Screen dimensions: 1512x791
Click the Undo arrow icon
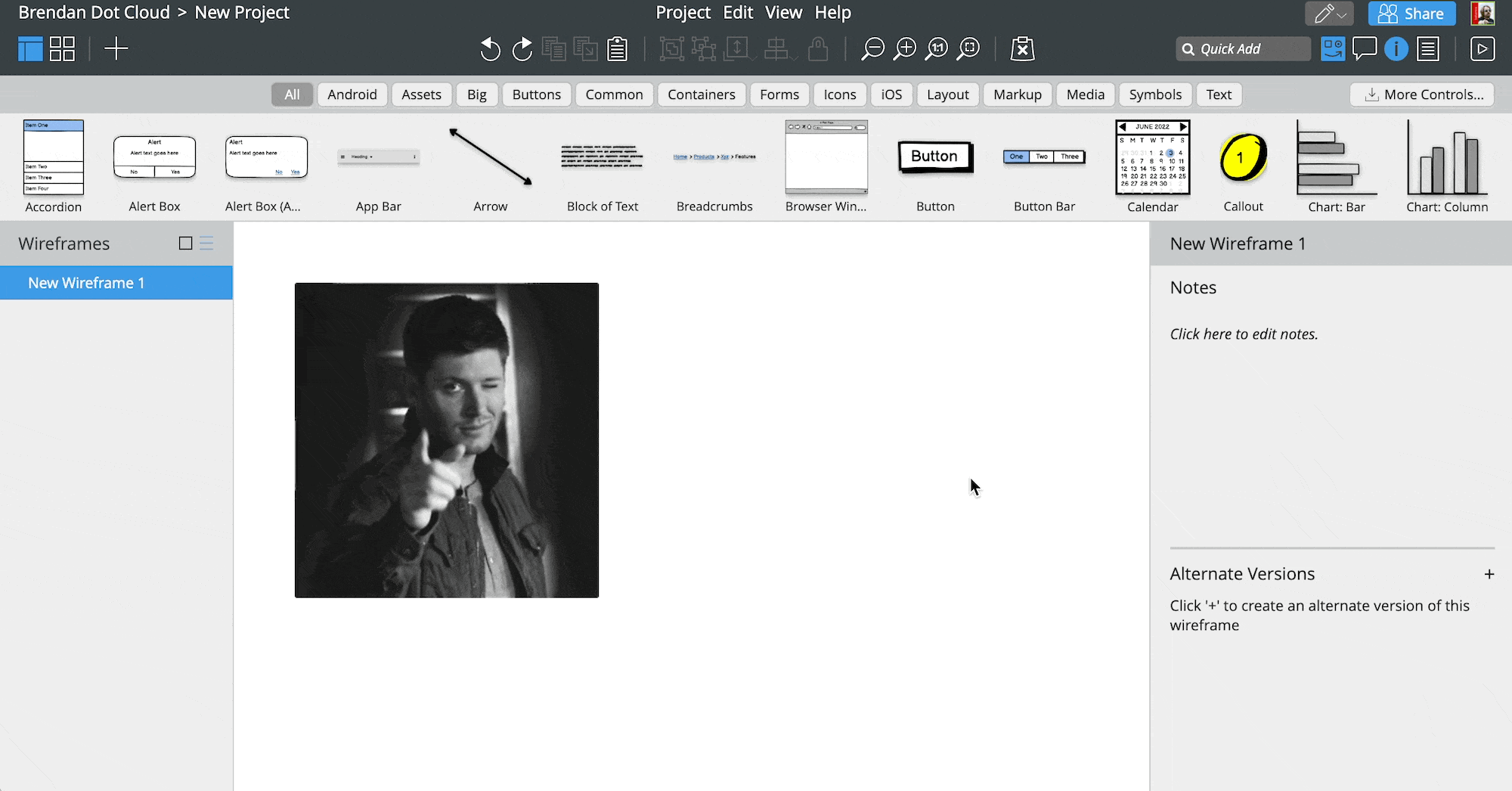[490, 49]
